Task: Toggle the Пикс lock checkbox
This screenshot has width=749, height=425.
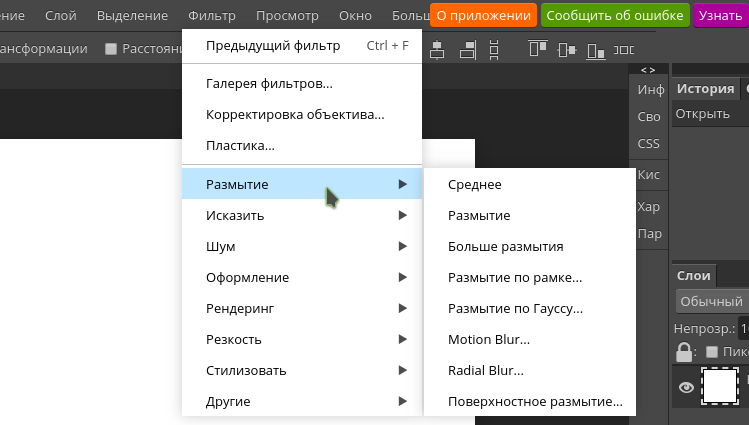Action: 712,352
